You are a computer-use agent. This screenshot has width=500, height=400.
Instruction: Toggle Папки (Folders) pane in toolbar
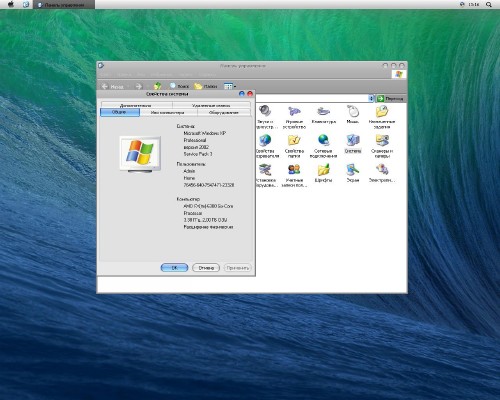tap(206, 86)
